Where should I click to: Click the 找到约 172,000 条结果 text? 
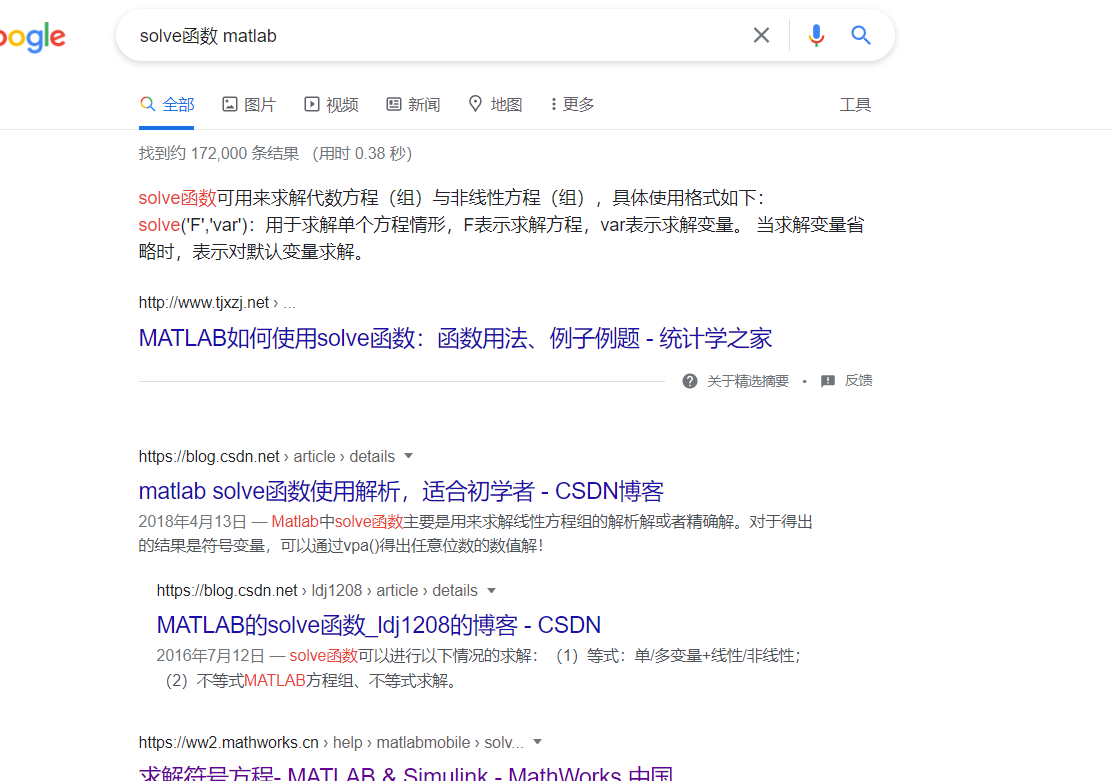[x=219, y=153]
